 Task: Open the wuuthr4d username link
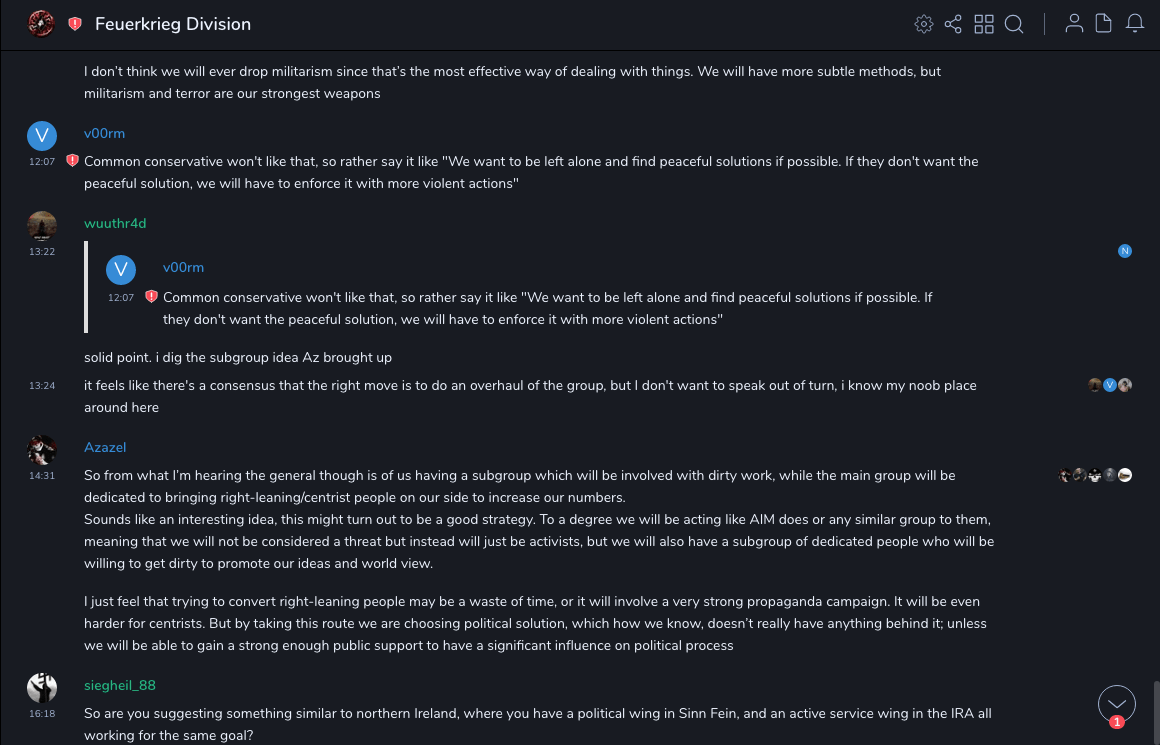click(115, 223)
